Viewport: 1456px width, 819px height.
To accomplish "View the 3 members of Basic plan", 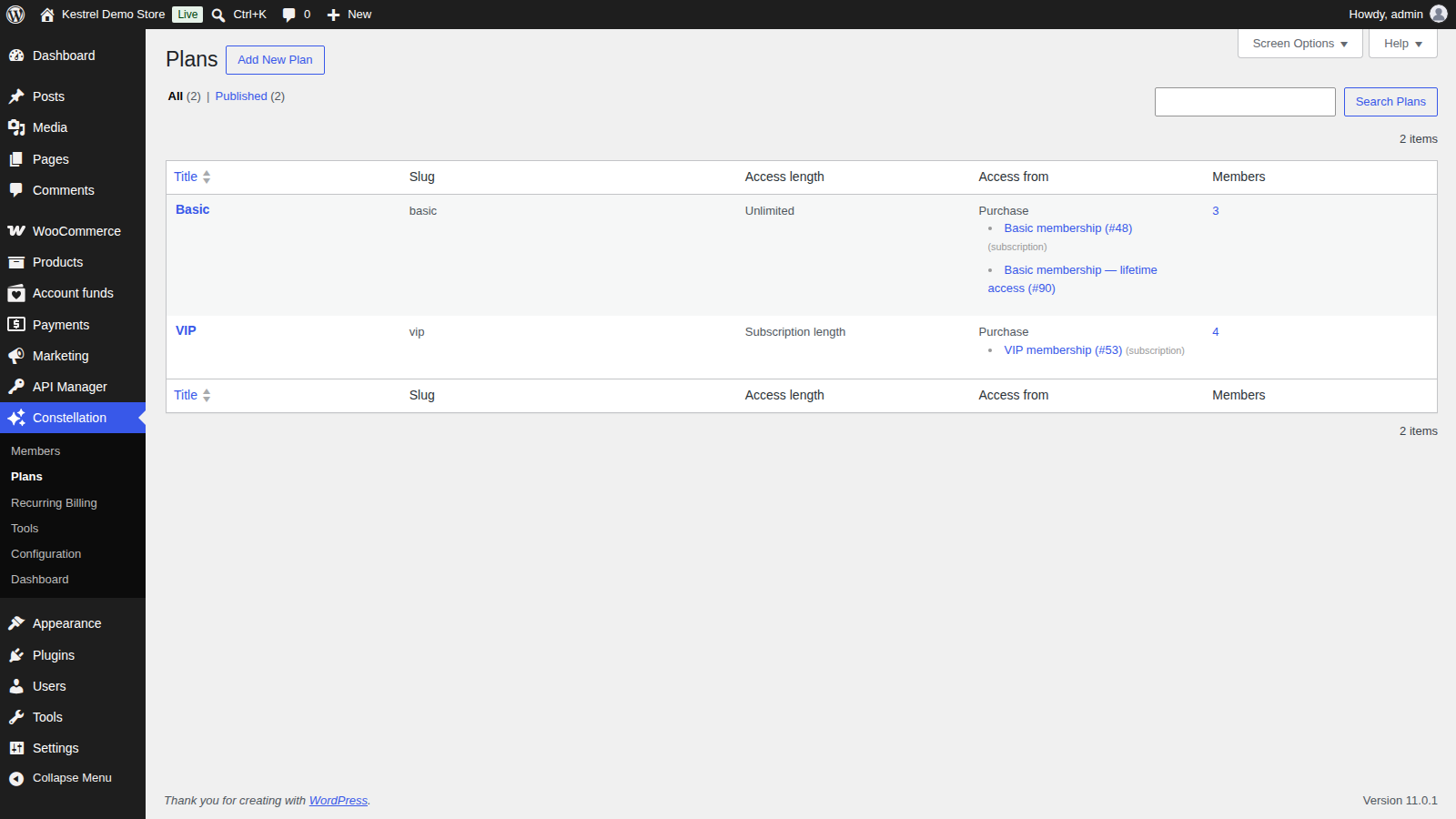I will click(1215, 211).
